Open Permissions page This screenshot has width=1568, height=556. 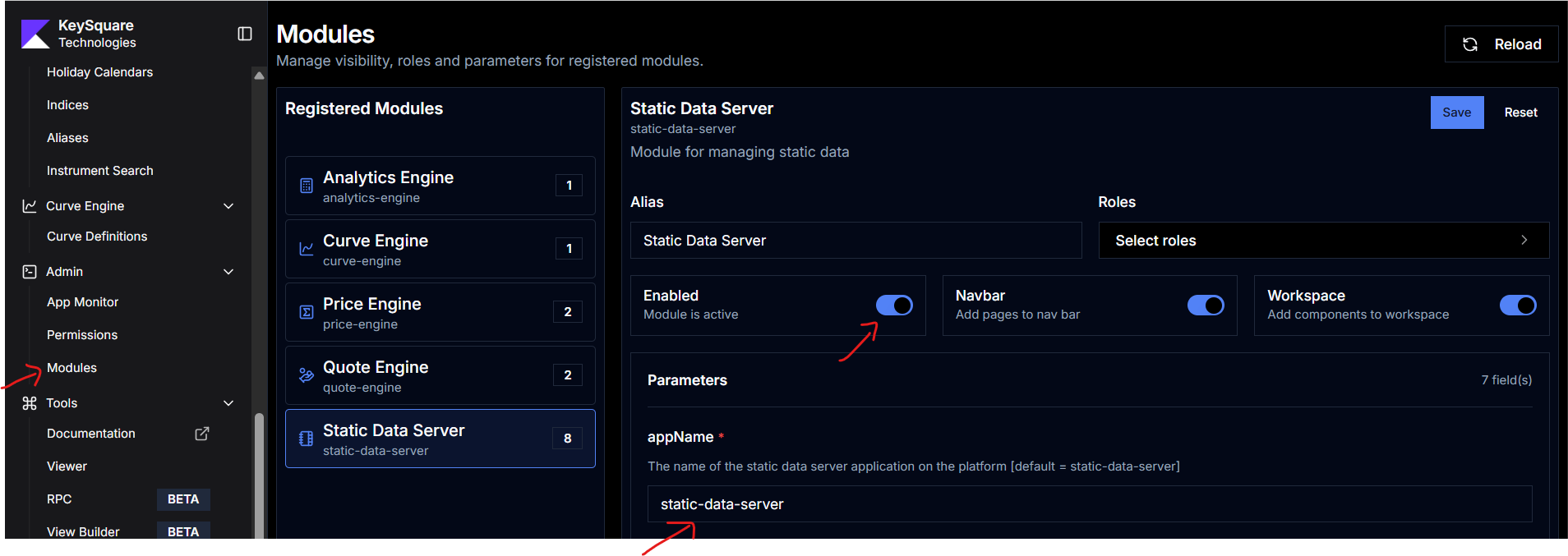pos(82,335)
